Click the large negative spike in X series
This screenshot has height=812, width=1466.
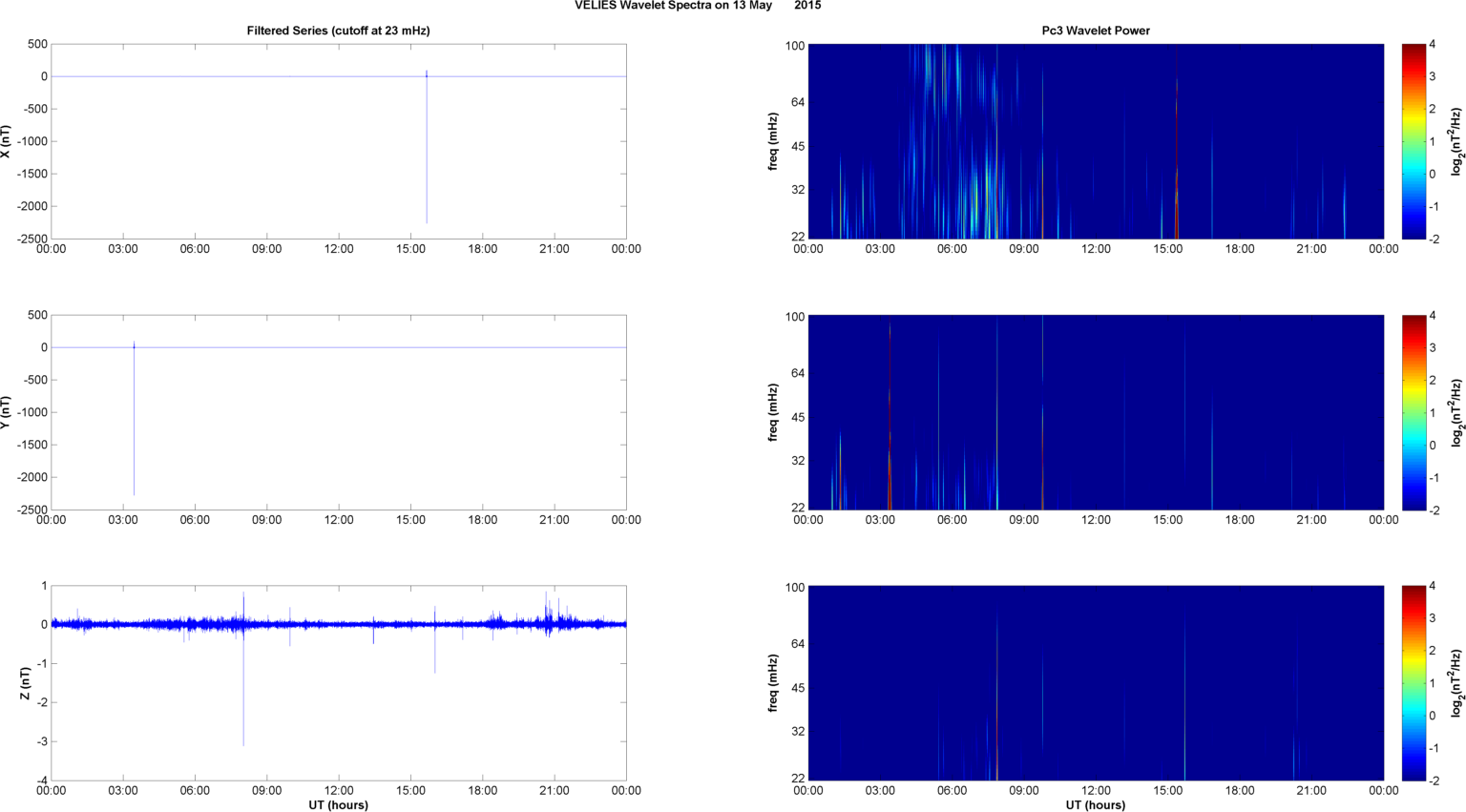click(427, 148)
